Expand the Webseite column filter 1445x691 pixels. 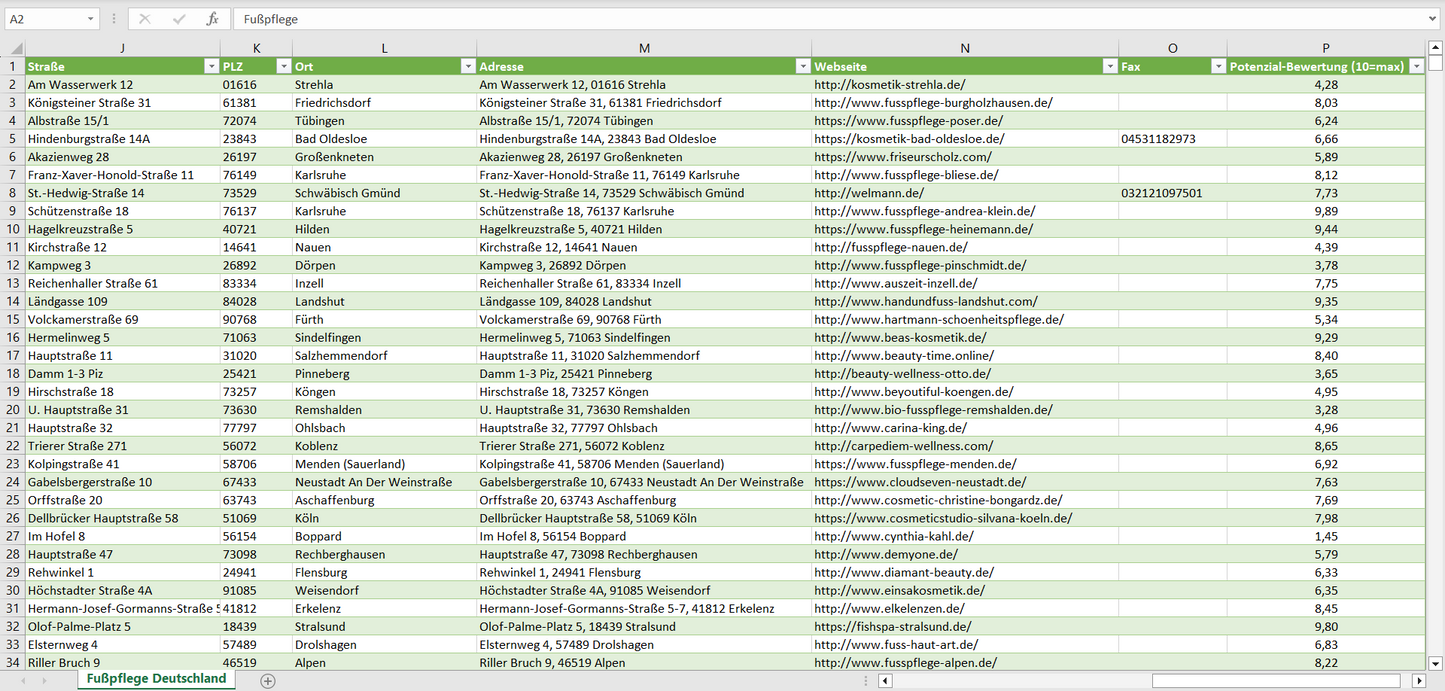(x=1108, y=66)
